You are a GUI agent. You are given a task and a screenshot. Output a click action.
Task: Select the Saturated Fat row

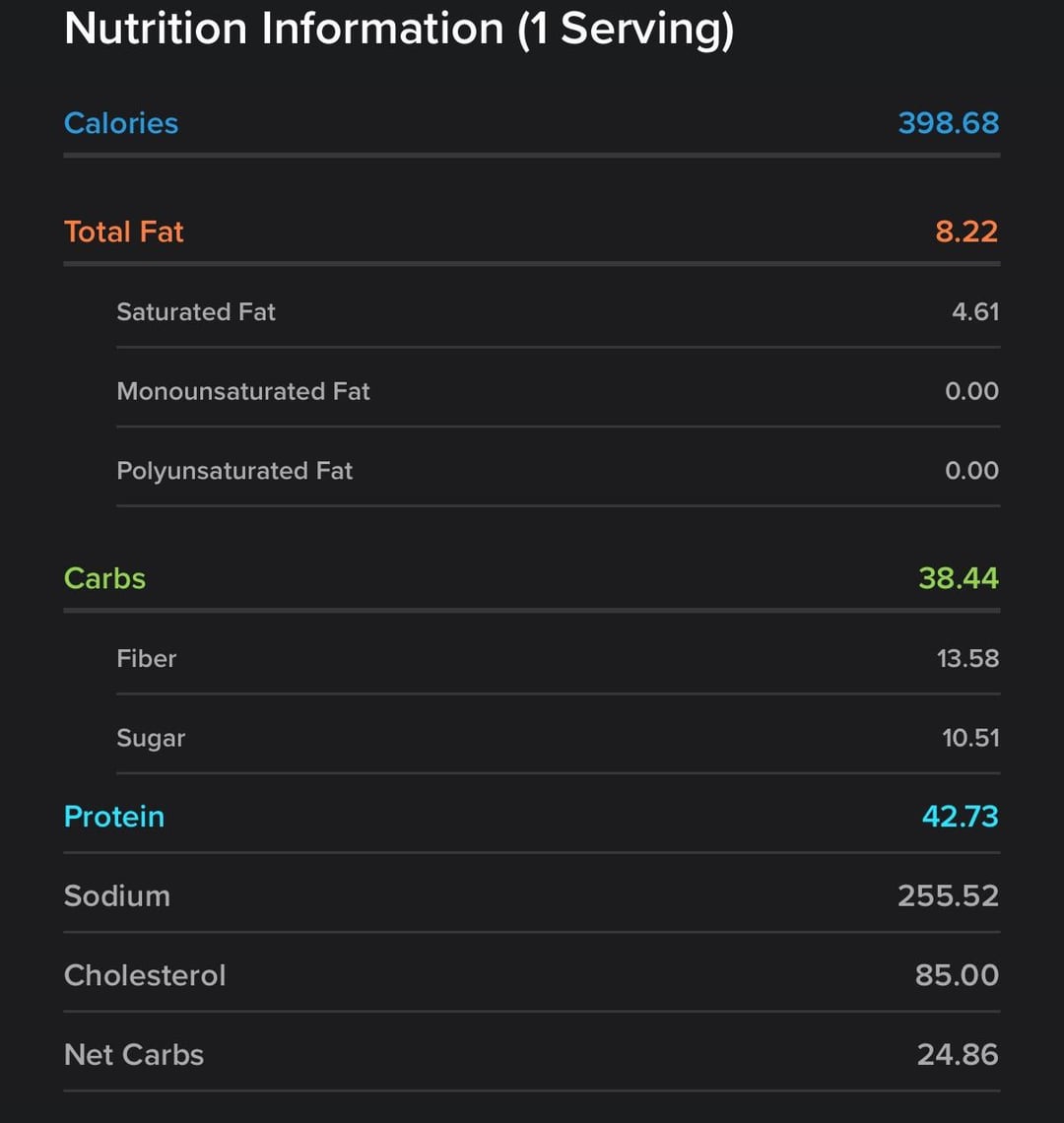point(559,311)
